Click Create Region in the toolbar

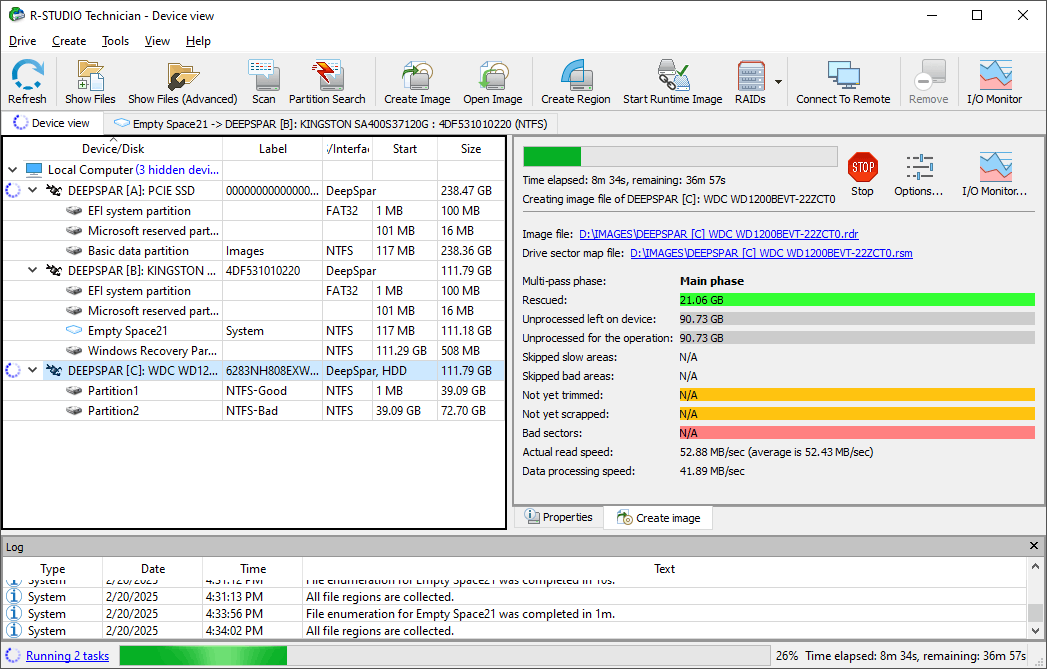(576, 81)
